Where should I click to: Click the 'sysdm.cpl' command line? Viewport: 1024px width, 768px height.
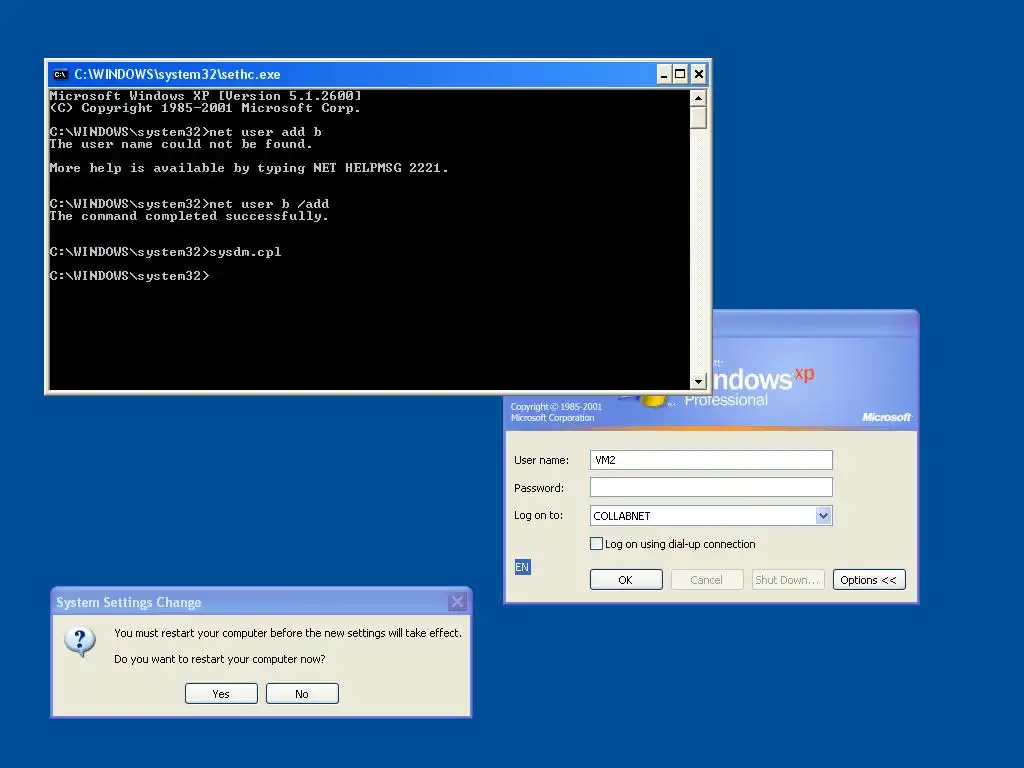[165, 252]
